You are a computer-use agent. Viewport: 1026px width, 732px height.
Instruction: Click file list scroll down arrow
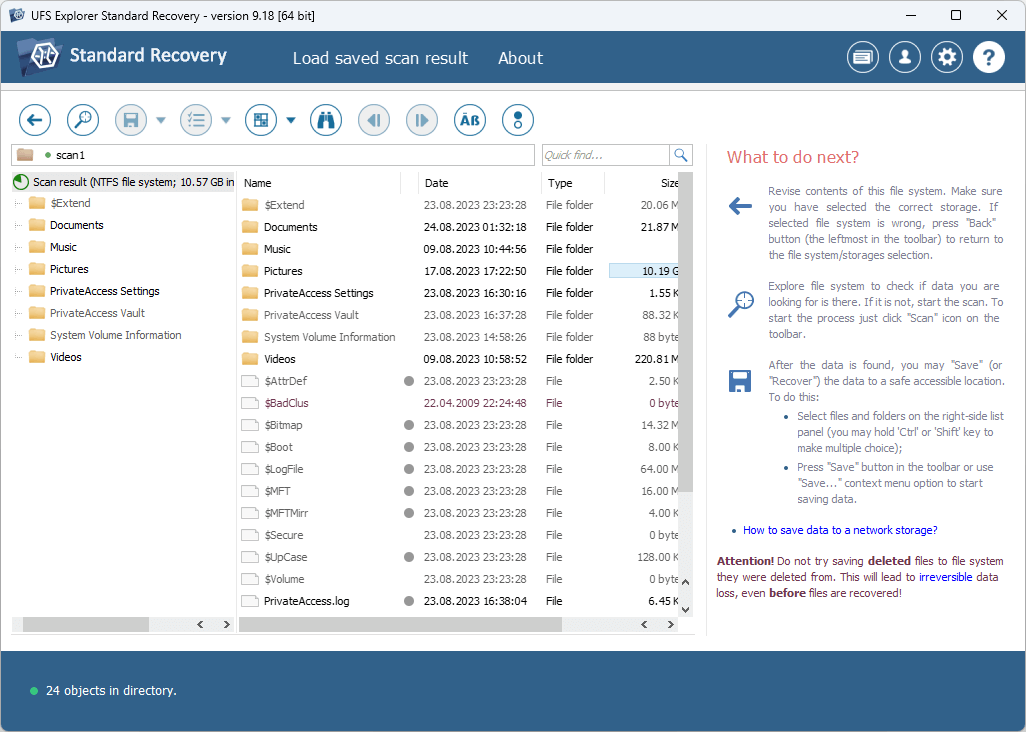click(x=685, y=610)
